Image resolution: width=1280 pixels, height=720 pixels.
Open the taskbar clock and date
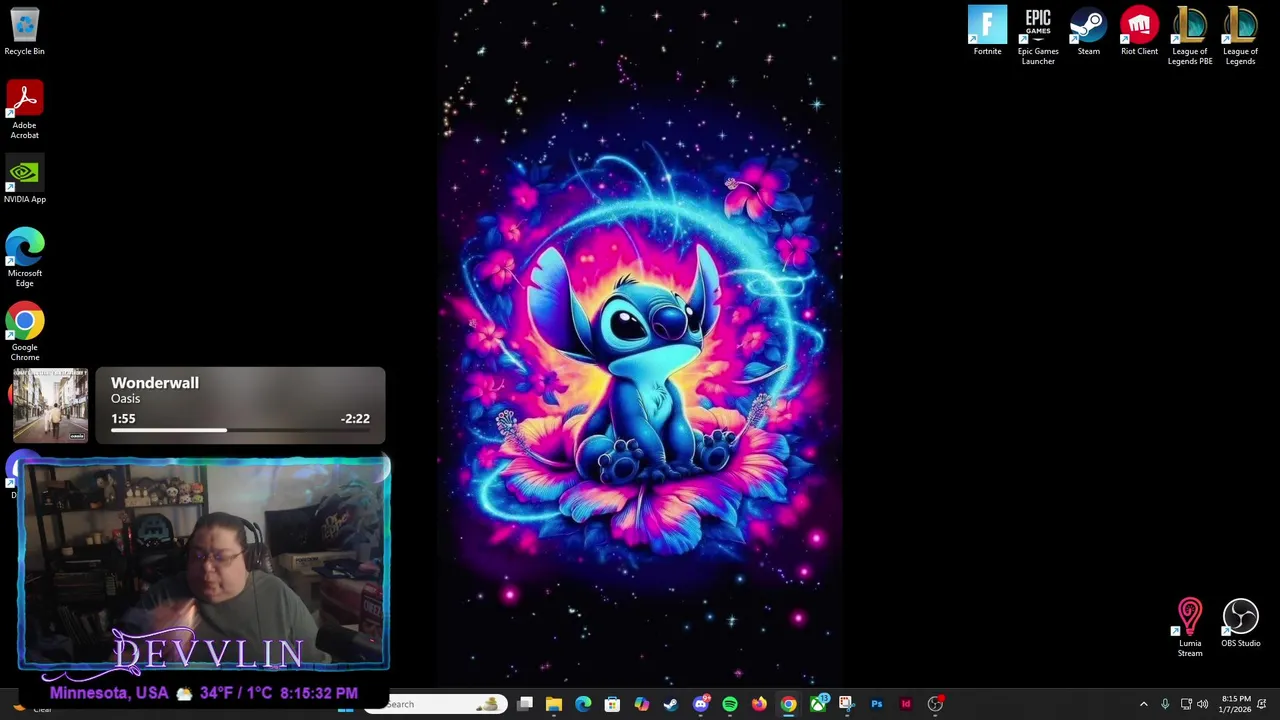pyautogui.click(x=1235, y=704)
